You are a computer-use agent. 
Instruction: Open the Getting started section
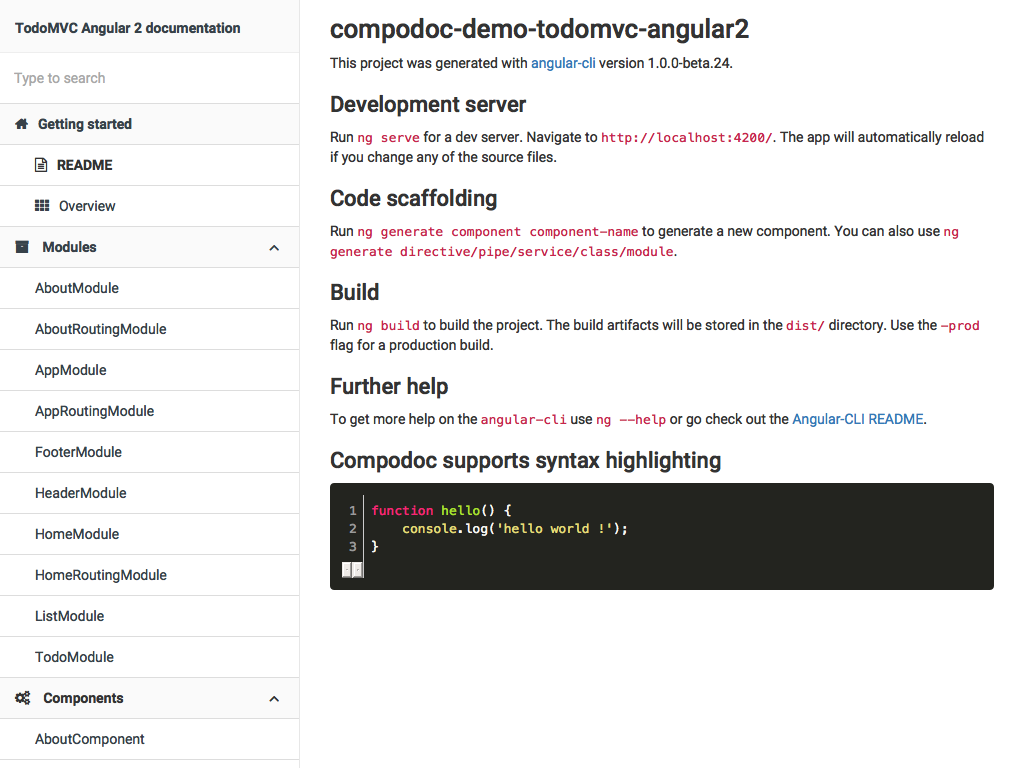pos(150,124)
